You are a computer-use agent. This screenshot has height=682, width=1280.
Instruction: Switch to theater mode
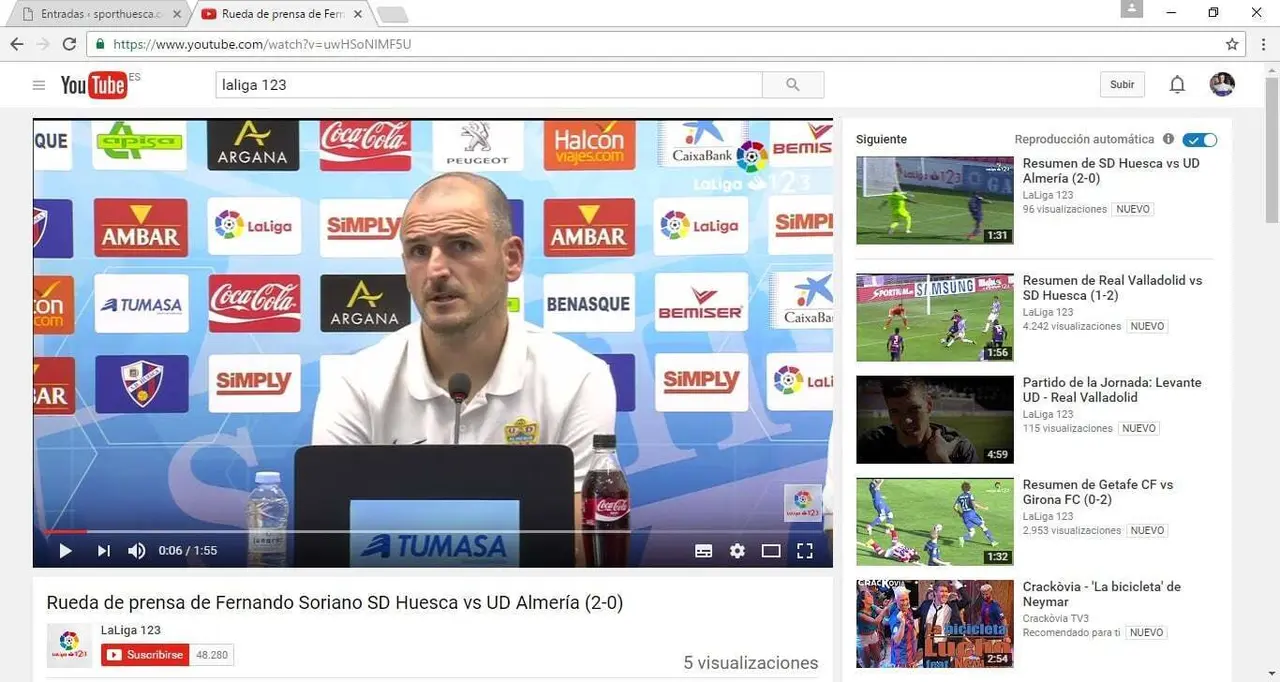[x=771, y=550]
